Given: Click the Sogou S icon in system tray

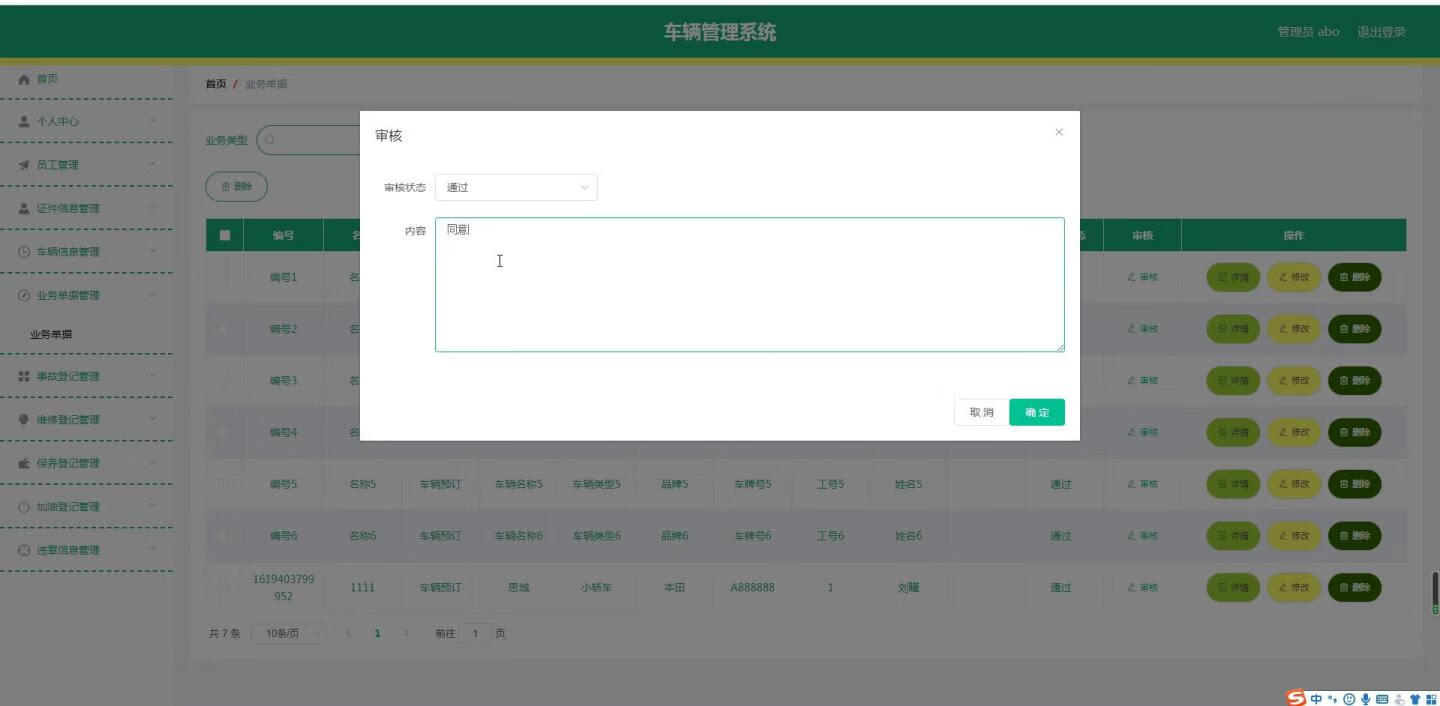Looking at the screenshot, I should 1296,697.
